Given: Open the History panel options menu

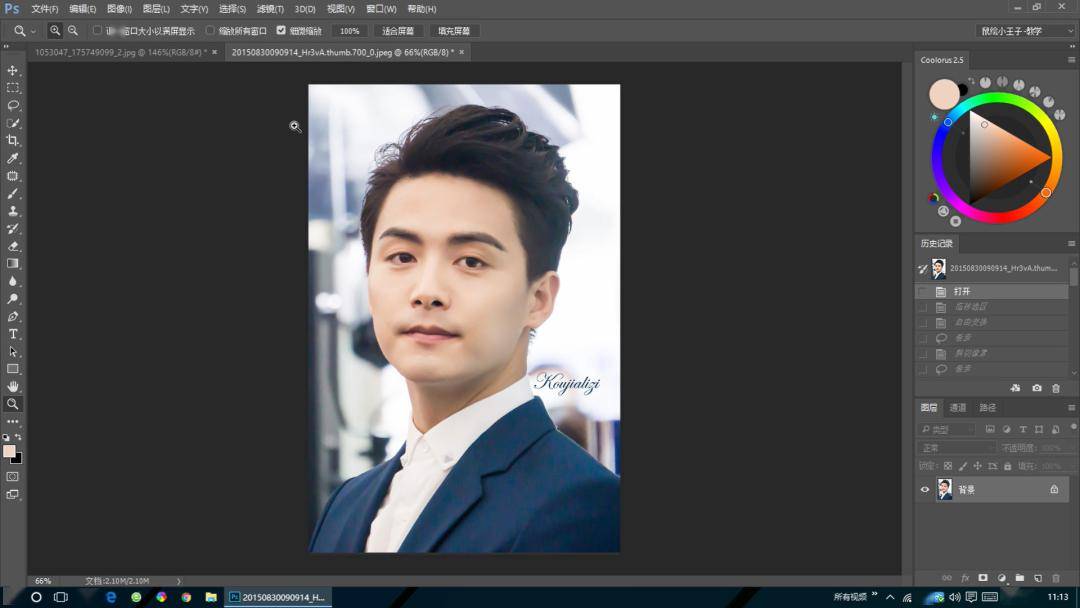Looking at the screenshot, I should pos(1071,243).
